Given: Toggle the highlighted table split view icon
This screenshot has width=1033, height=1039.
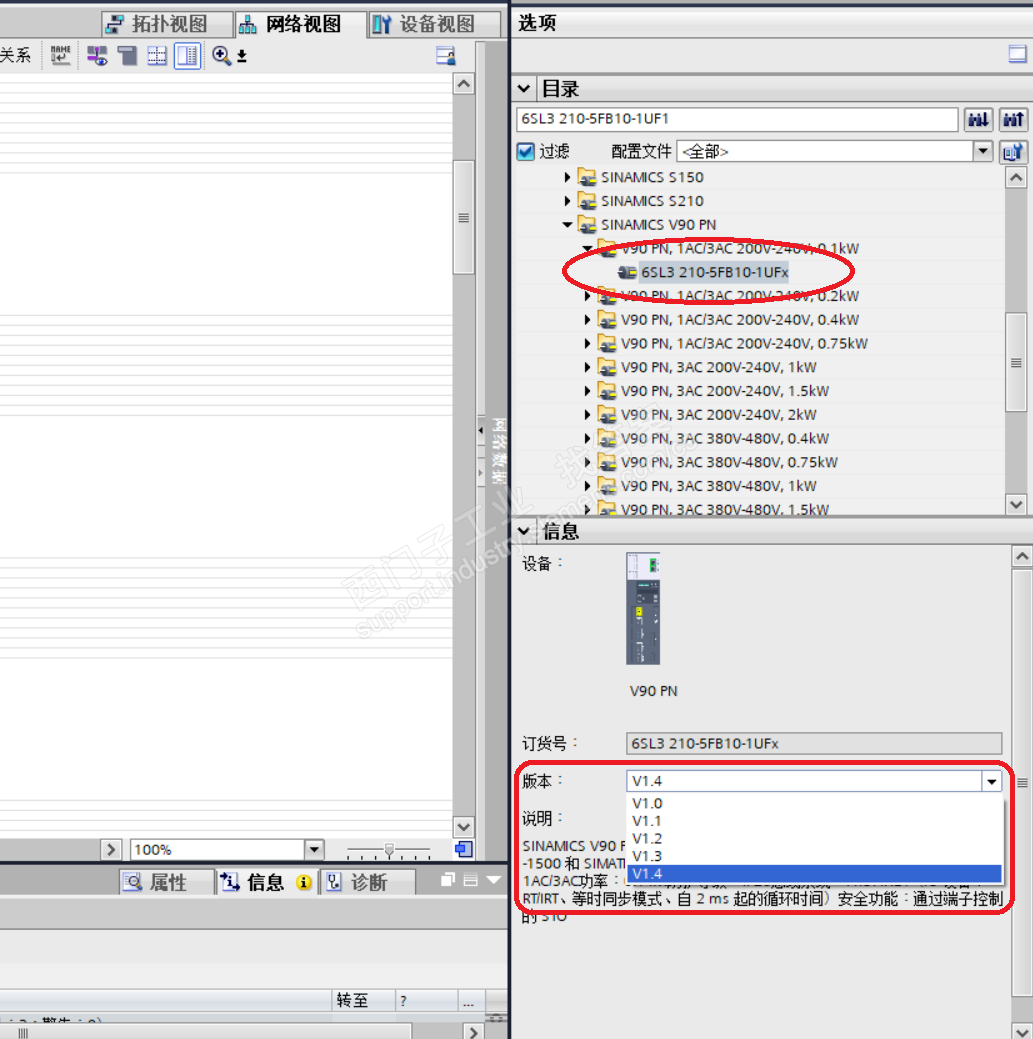Looking at the screenshot, I should point(188,56).
